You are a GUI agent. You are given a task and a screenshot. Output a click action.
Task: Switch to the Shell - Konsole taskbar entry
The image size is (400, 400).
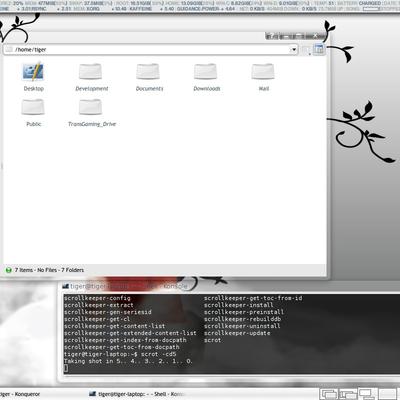coord(137,394)
